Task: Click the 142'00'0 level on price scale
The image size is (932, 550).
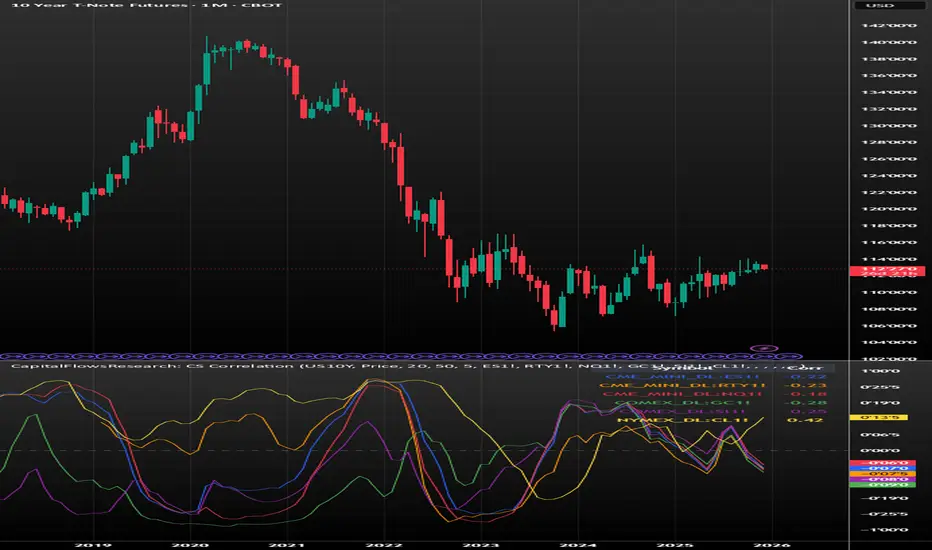Action: 888,27
